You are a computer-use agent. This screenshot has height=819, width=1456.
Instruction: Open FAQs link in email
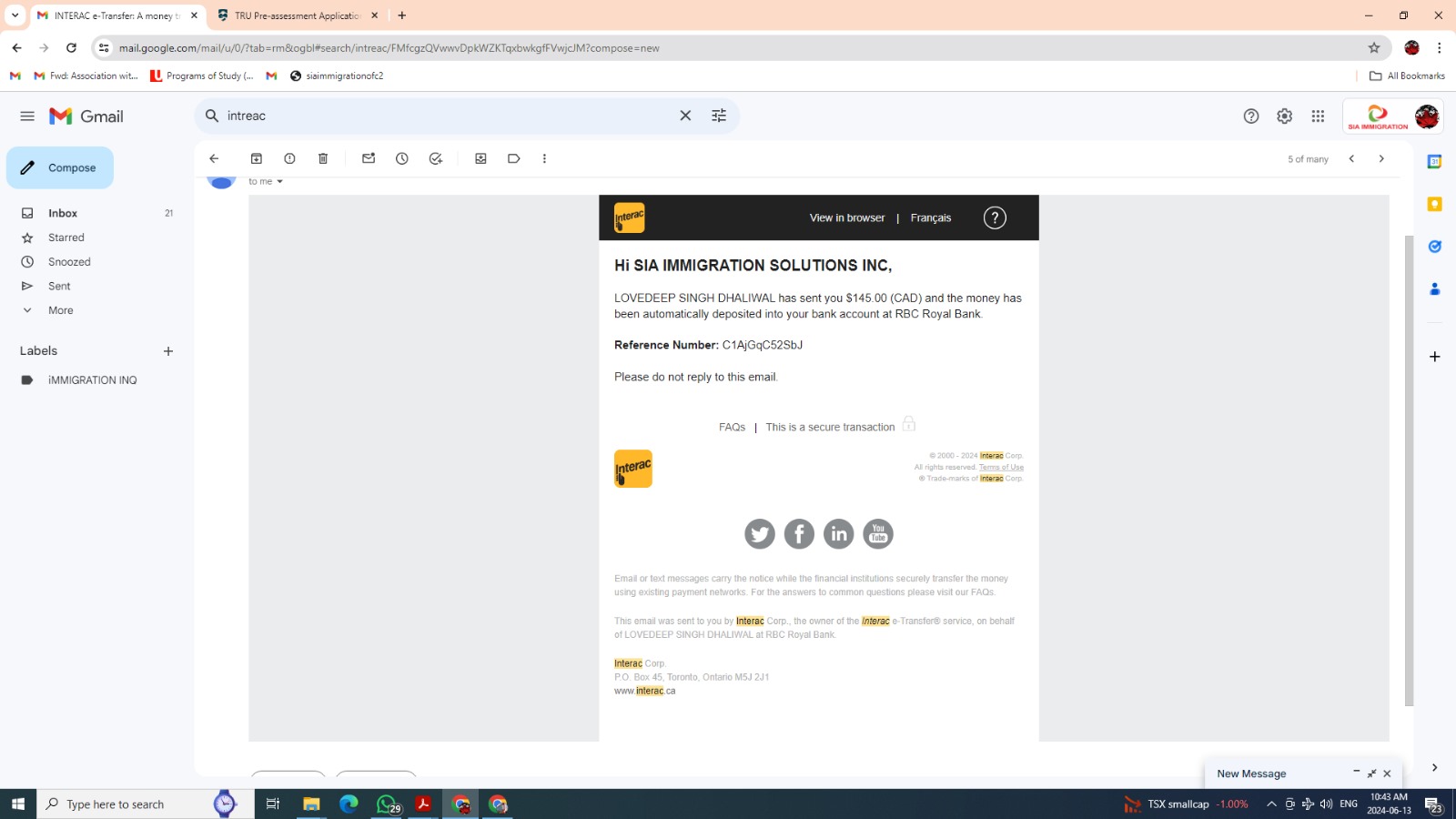732,428
